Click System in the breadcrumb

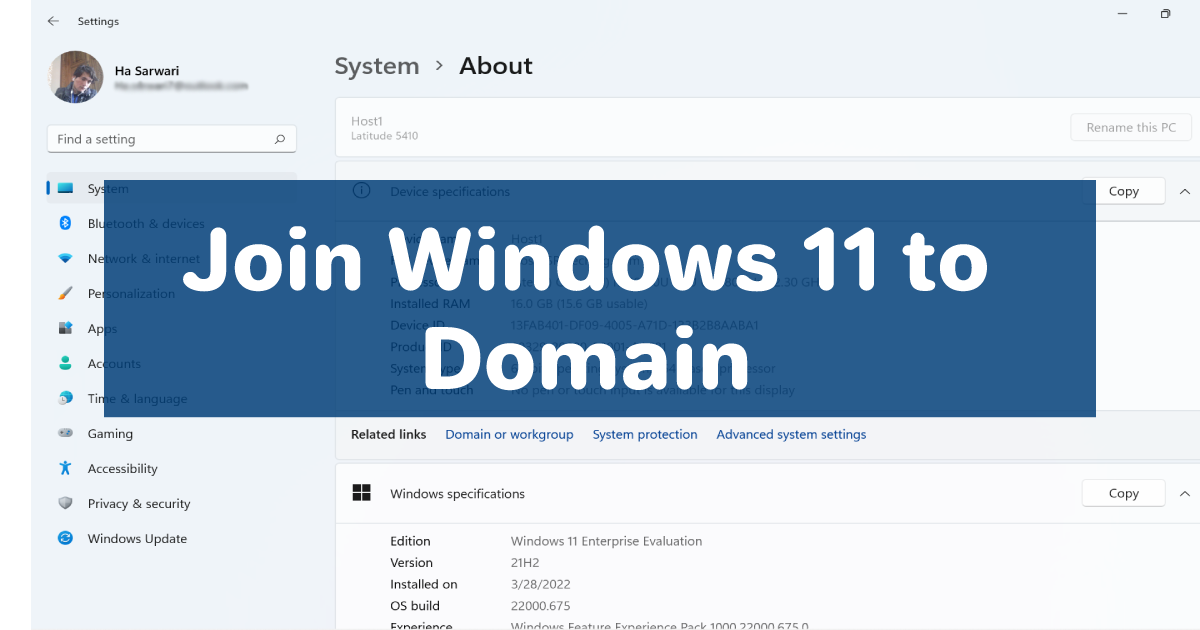[377, 66]
